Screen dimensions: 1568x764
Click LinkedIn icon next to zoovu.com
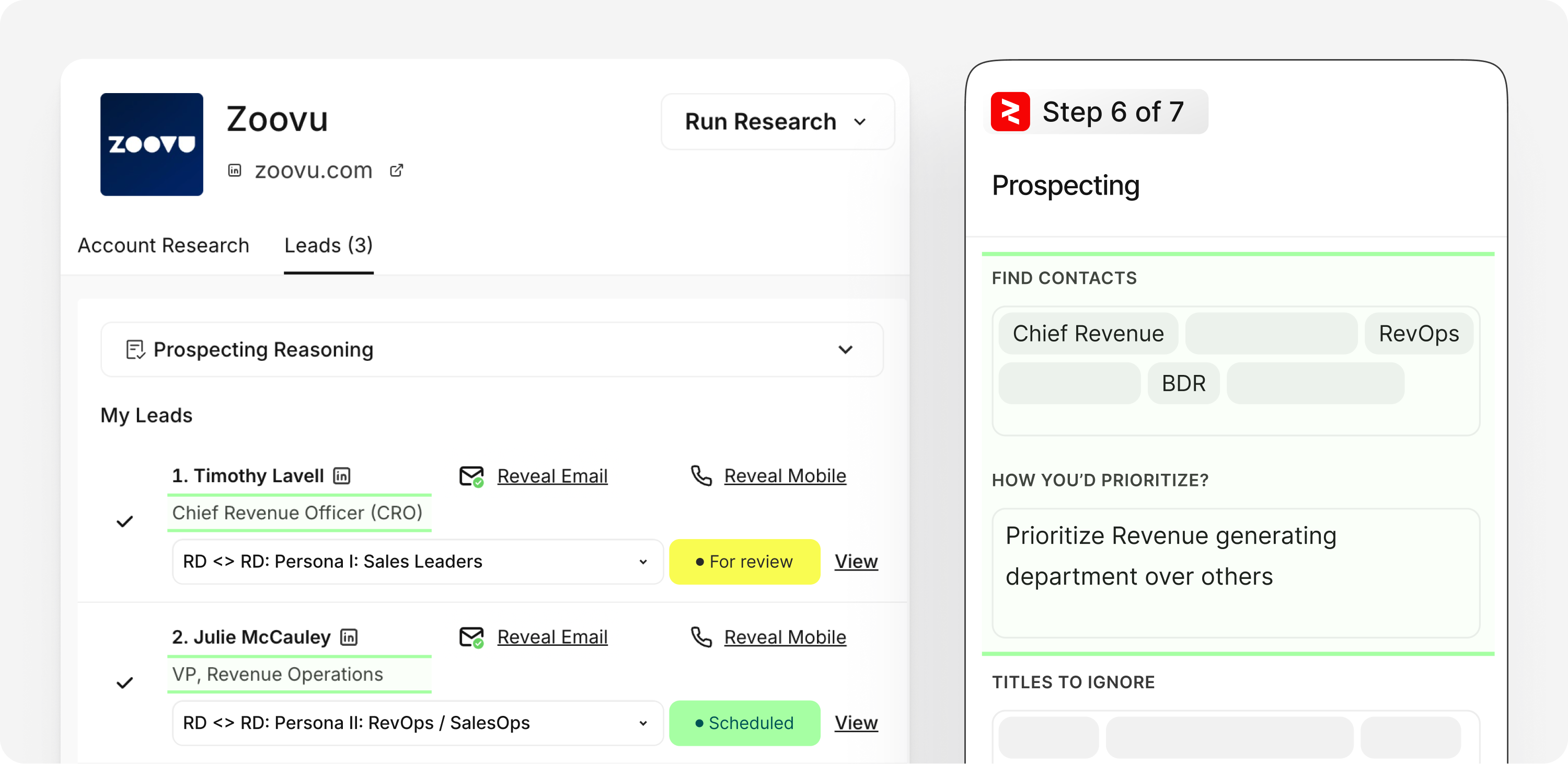[x=235, y=170]
